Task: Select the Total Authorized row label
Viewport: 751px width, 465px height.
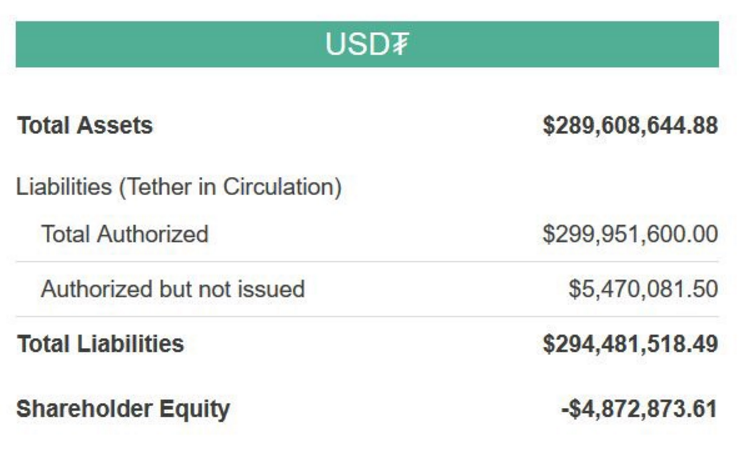Action: coord(125,234)
